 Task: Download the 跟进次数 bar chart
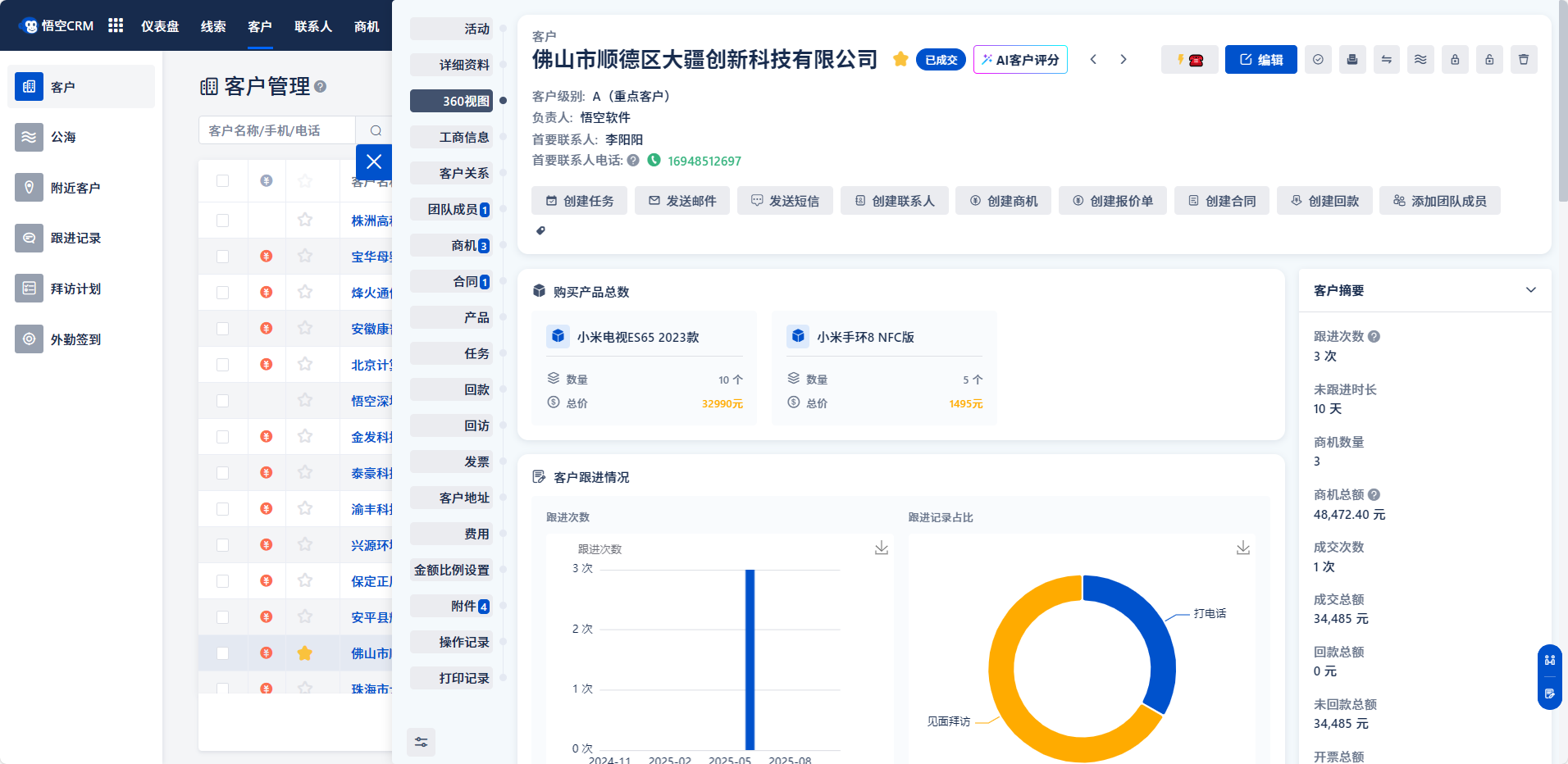(882, 548)
